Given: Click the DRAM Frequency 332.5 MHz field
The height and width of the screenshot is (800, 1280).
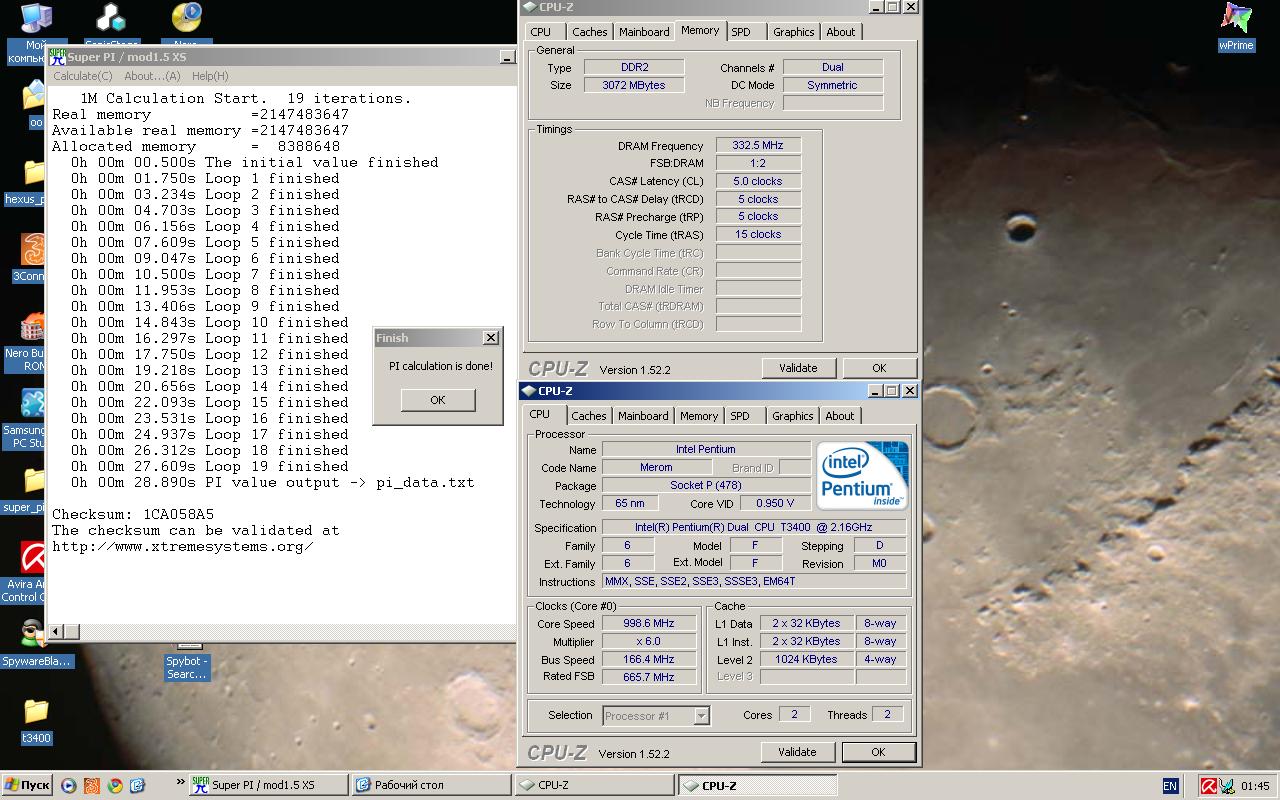Looking at the screenshot, I should tap(758, 145).
